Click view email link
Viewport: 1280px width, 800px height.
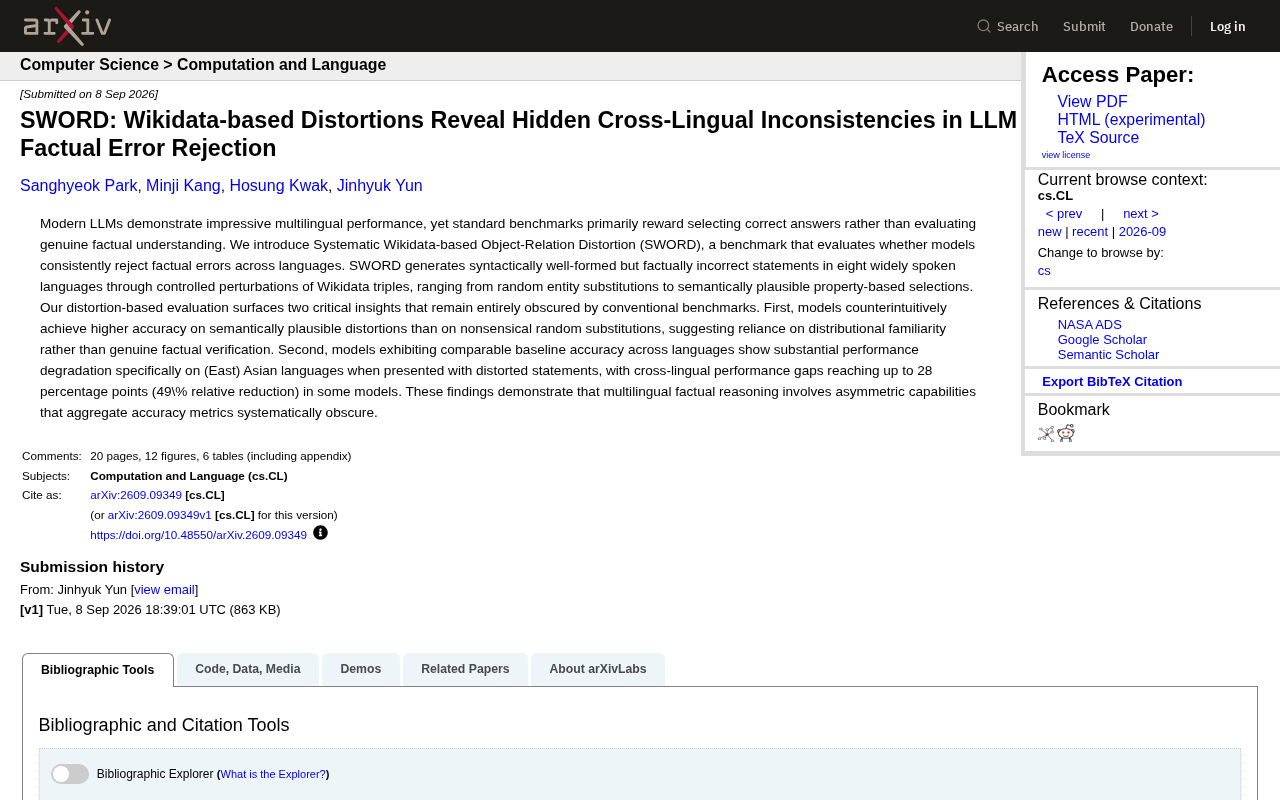tap(164, 590)
